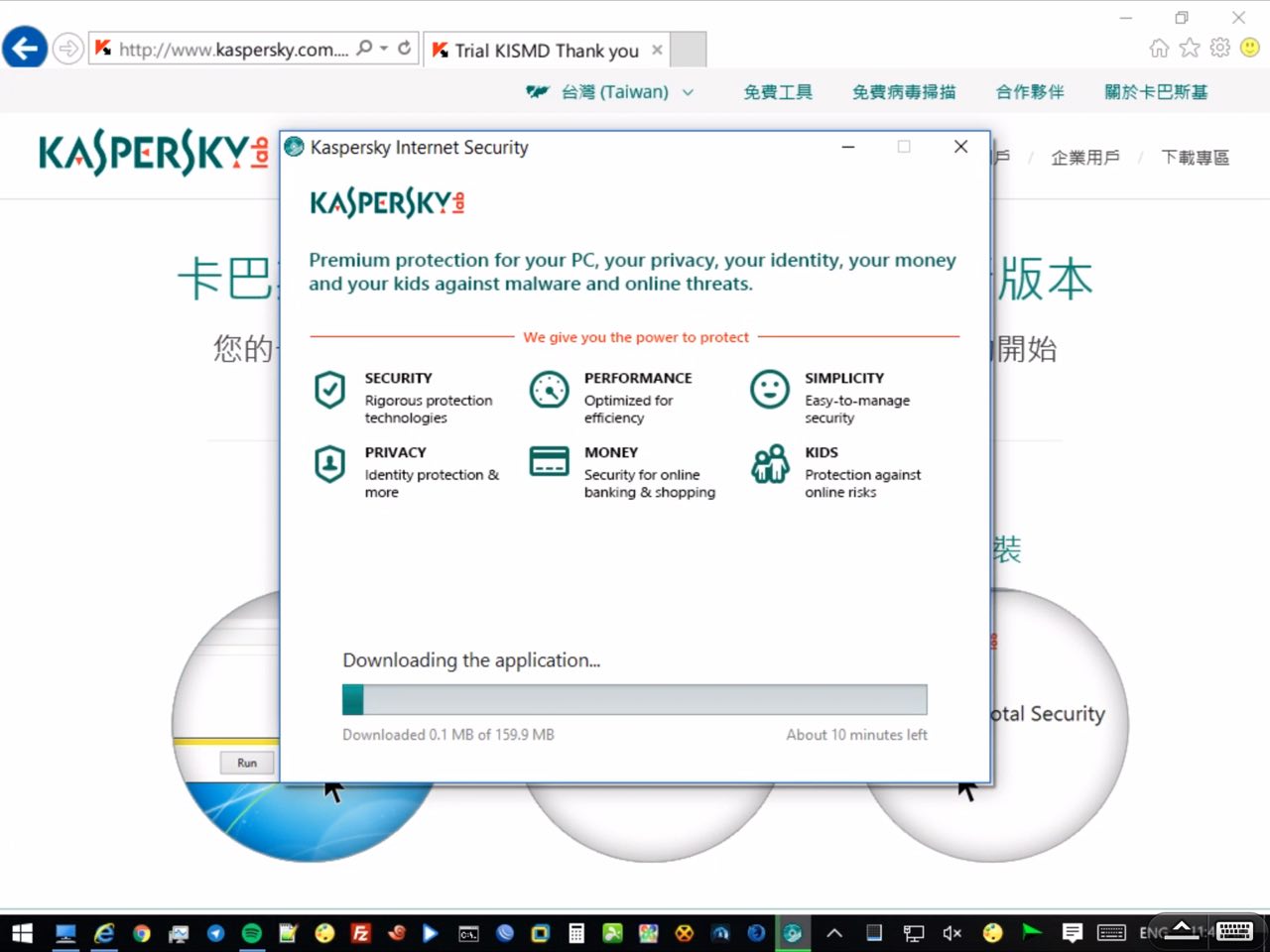Viewport: 1270px width, 952px height.
Task: Expand the address bar autocomplete dropdown arrow
Action: (x=384, y=48)
